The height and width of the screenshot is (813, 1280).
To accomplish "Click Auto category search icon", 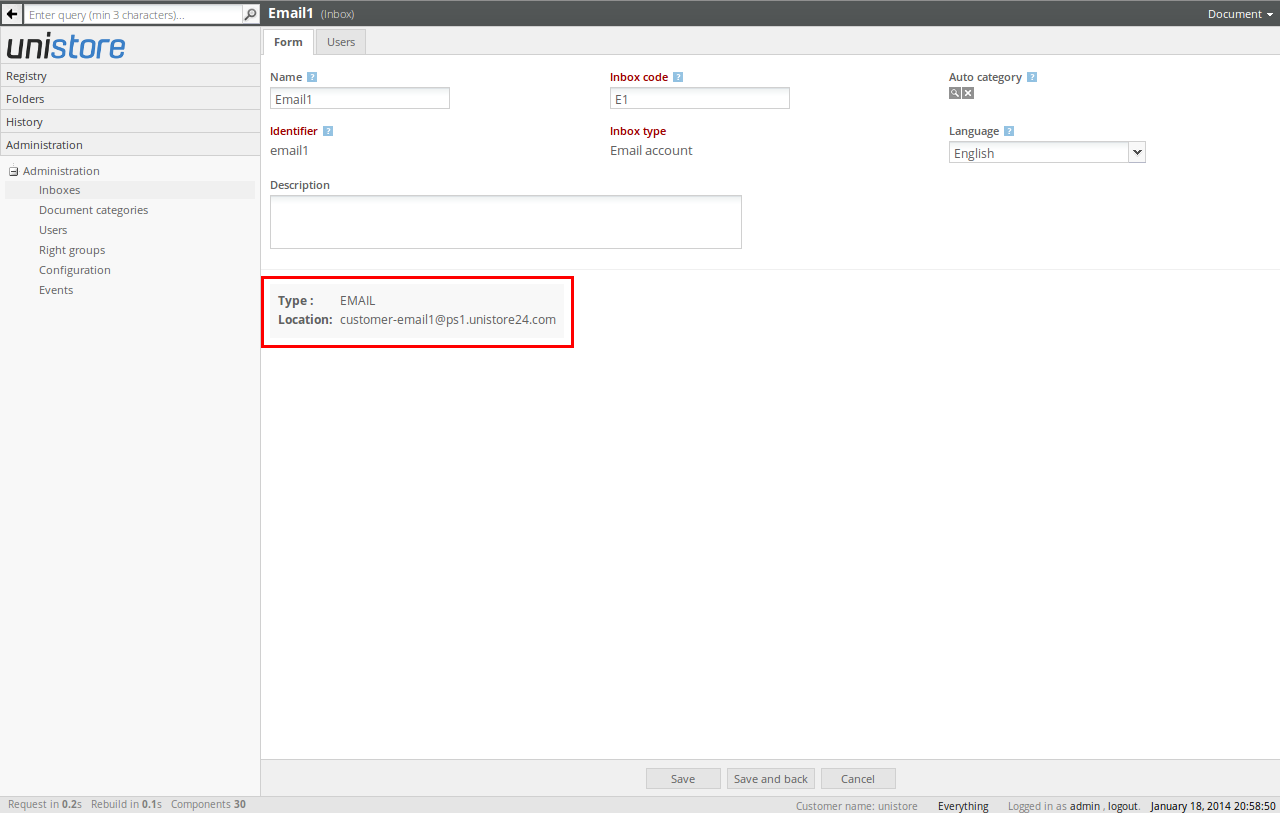I will 955,93.
